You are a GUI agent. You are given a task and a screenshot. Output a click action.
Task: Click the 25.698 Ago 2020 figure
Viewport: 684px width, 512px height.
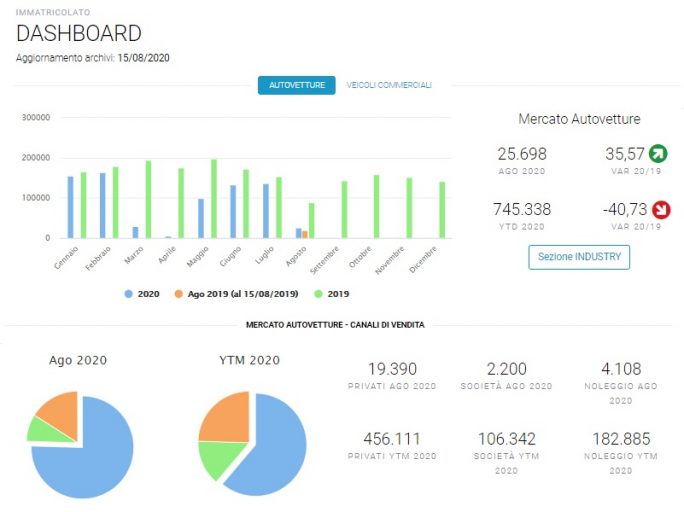click(x=522, y=154)
